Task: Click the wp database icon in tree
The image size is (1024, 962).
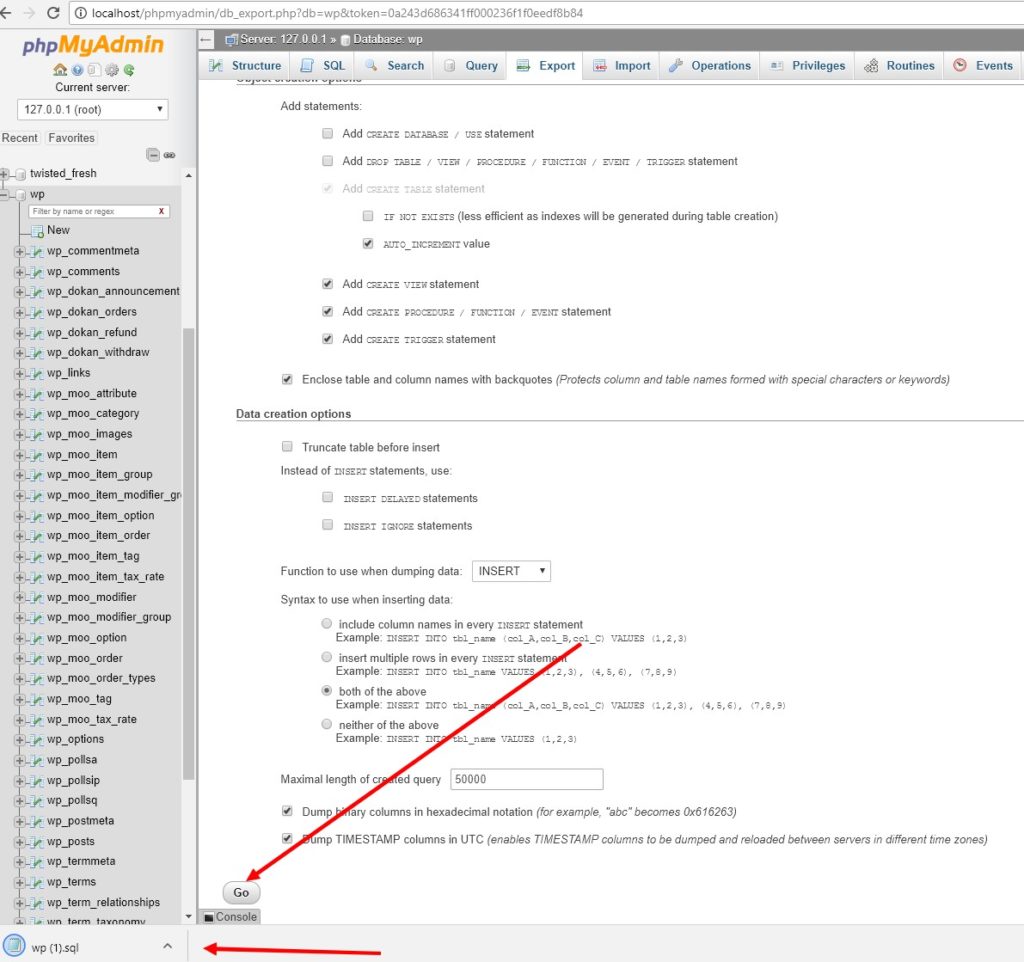Action: pyautogui.click(x=21, y=195)
